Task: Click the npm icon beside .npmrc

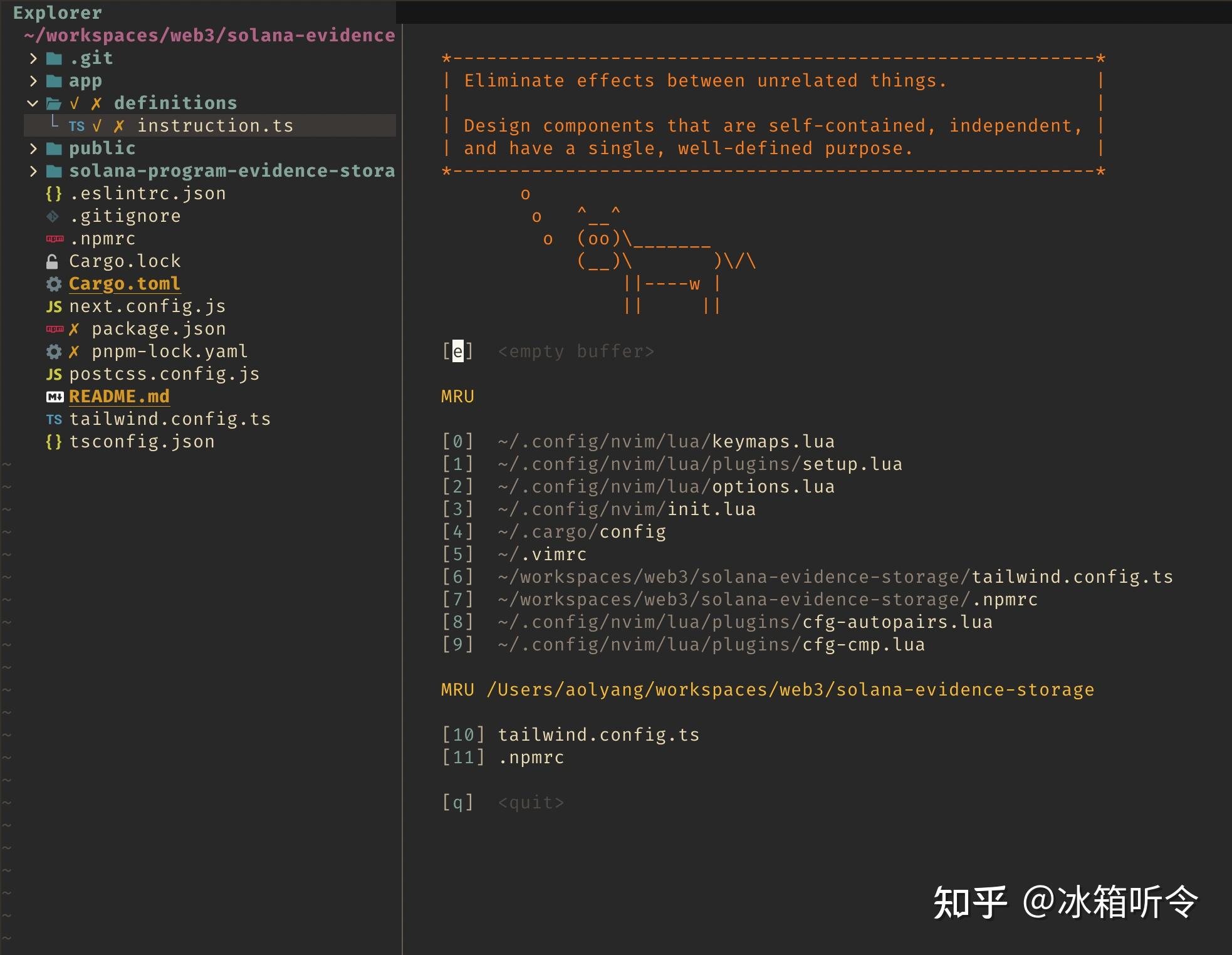Action: pyautogui.click(x=55, y=238)
